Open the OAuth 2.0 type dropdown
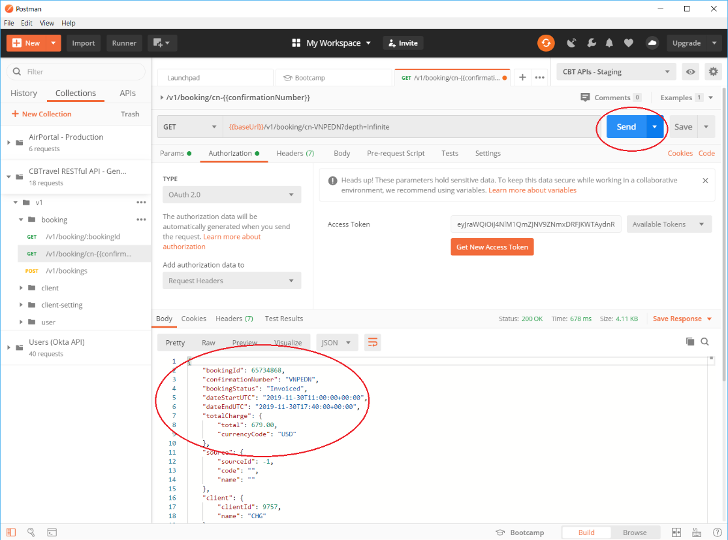728x540 pixels. [x=232, y=195]
